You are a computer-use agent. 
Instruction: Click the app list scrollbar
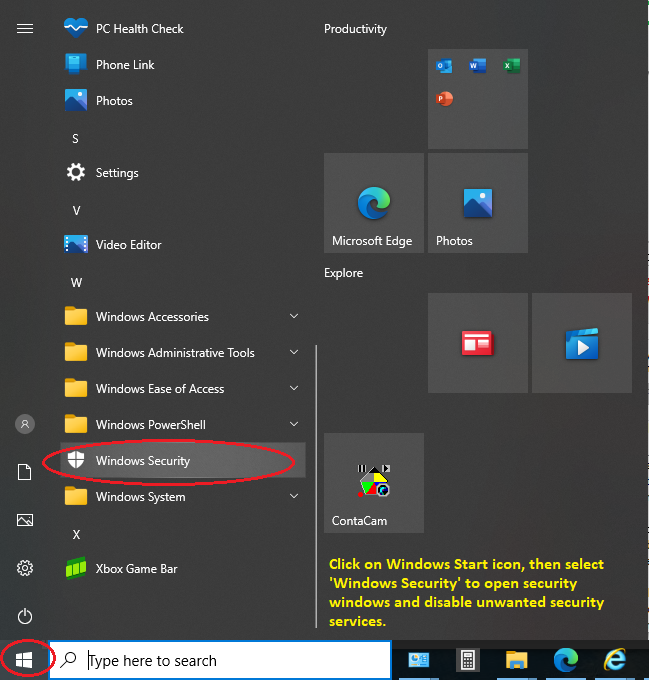(316, 486)
